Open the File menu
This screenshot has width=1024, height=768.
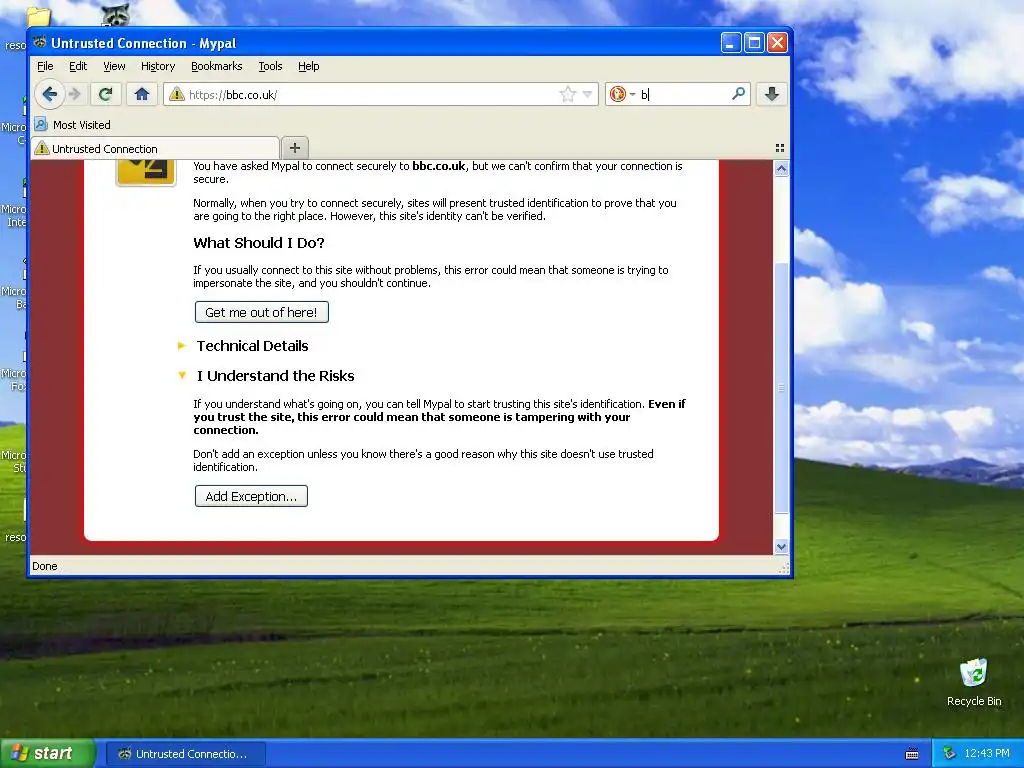45,66
